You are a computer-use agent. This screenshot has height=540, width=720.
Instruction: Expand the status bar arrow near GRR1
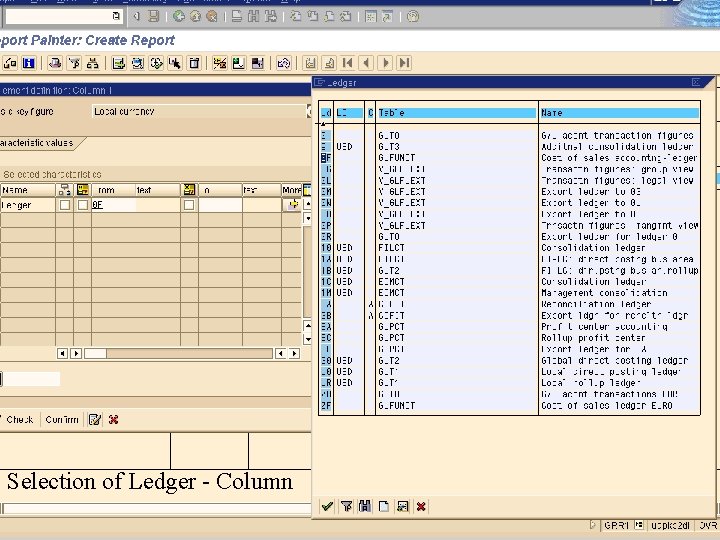[x=593, y=525]
